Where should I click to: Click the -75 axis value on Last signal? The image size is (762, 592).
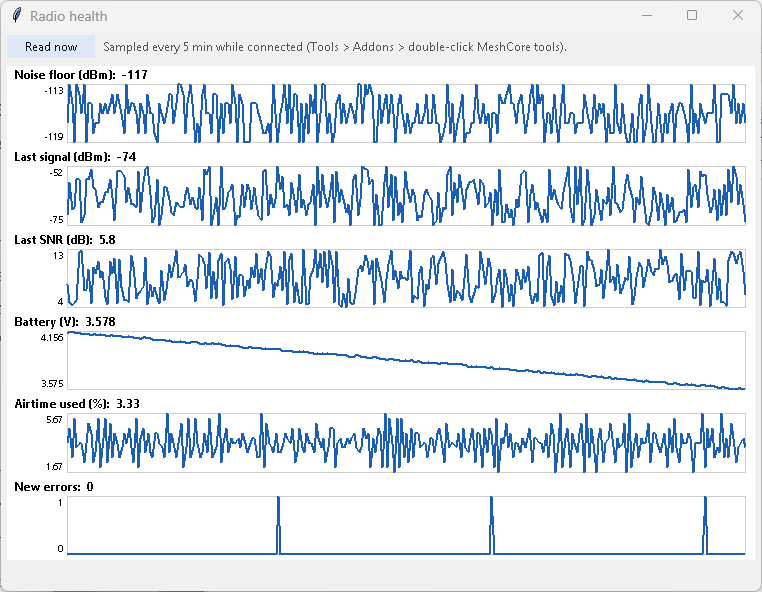pos(56,219)
